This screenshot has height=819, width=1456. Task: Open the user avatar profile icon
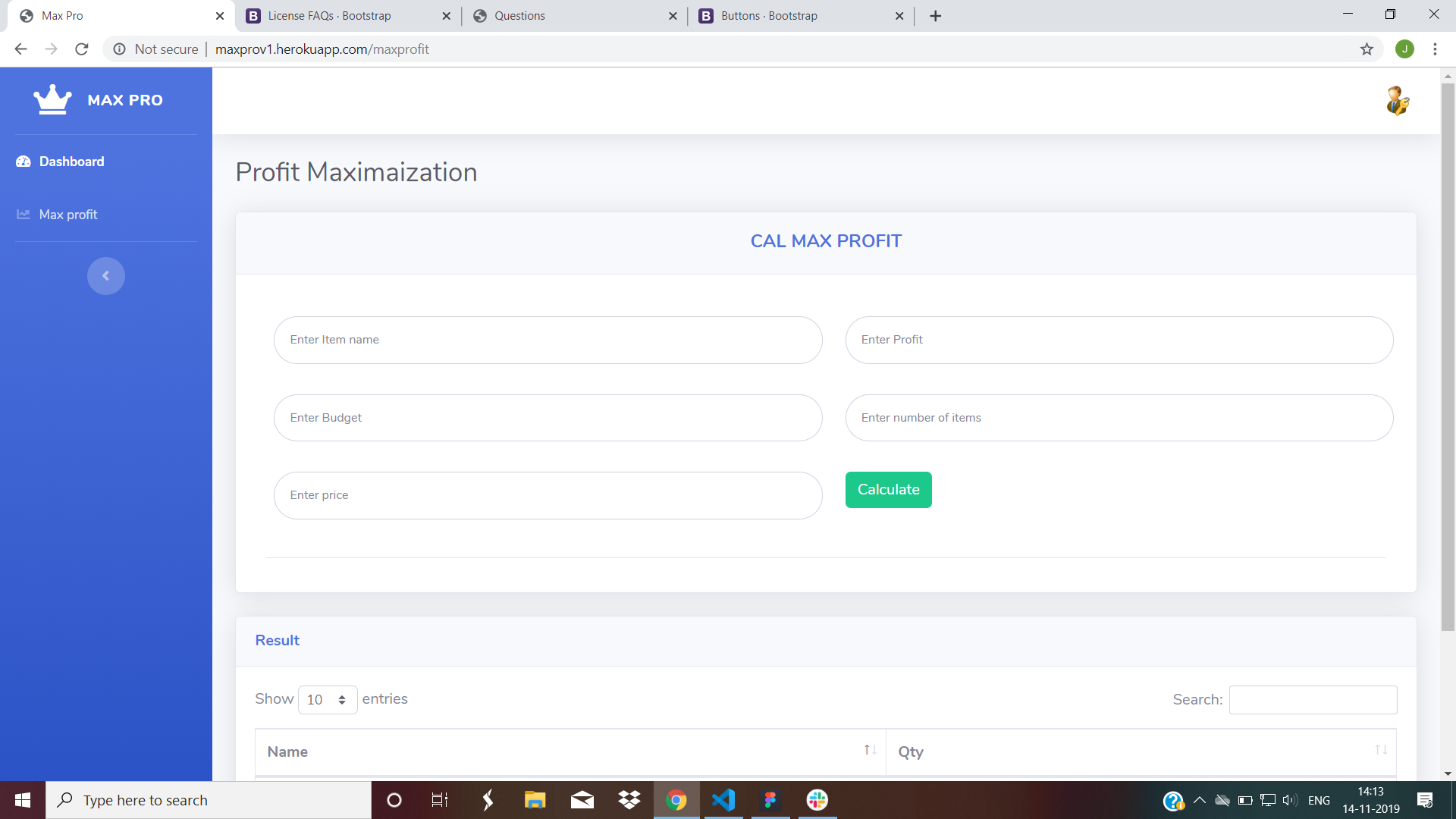[x=1397, y=101]
